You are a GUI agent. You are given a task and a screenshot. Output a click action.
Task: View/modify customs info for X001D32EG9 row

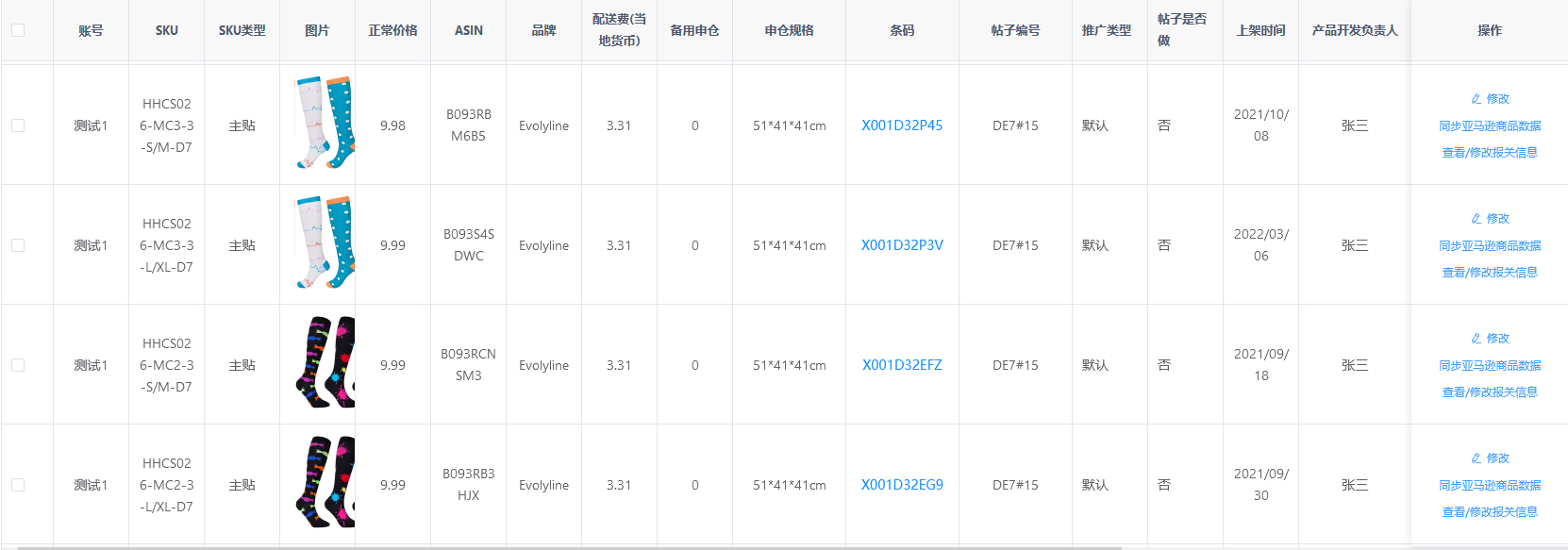click(x=1490, y=512)
